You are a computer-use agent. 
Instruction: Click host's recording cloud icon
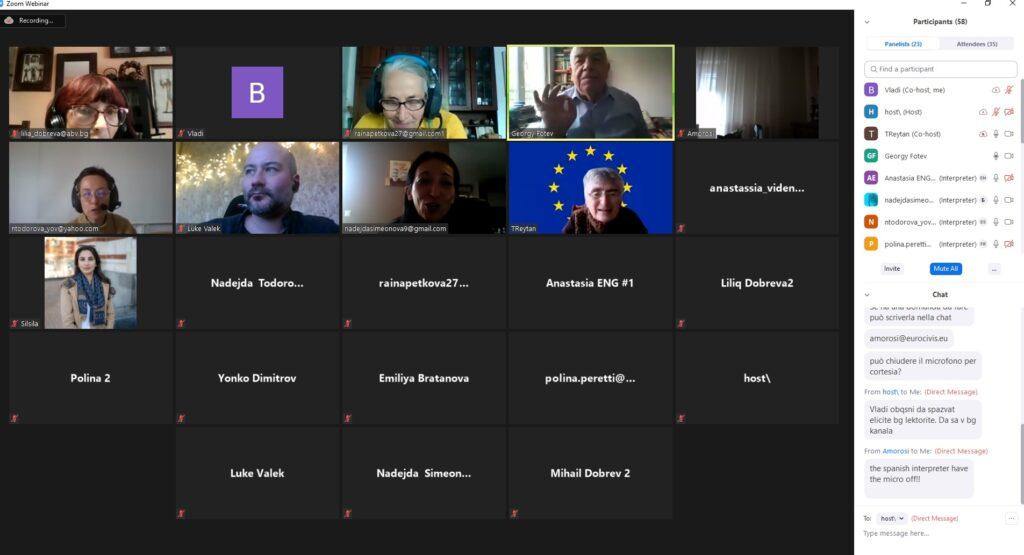click(x=983, y=112)
